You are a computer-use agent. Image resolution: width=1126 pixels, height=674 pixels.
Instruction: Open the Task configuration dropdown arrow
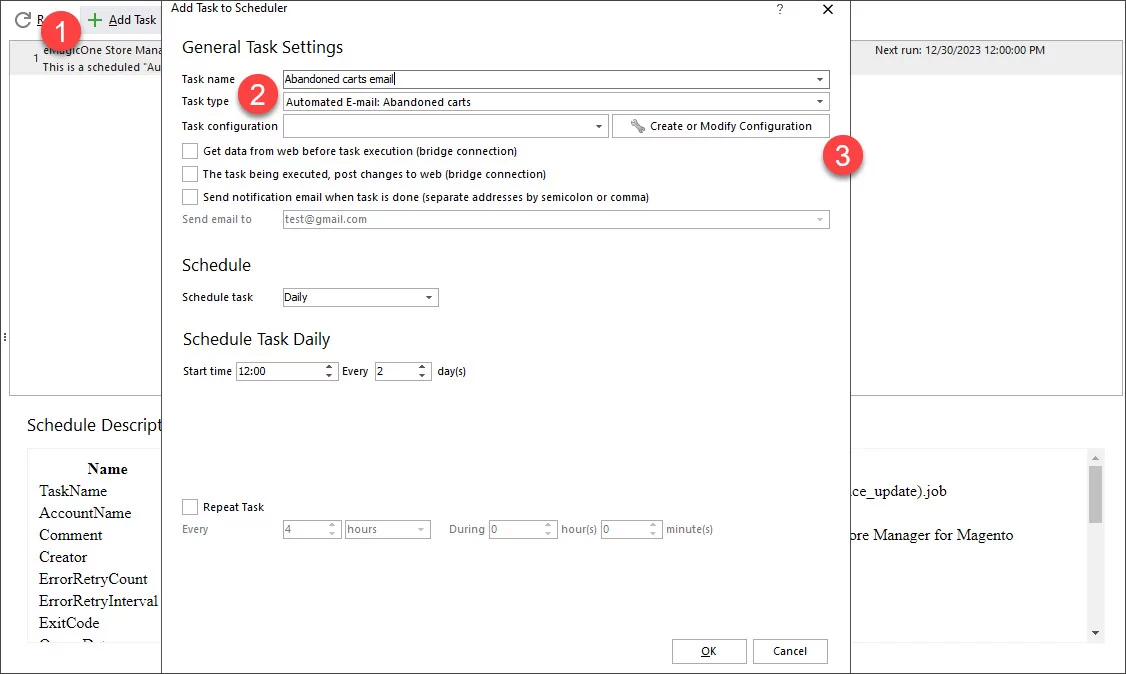[599, 126]
